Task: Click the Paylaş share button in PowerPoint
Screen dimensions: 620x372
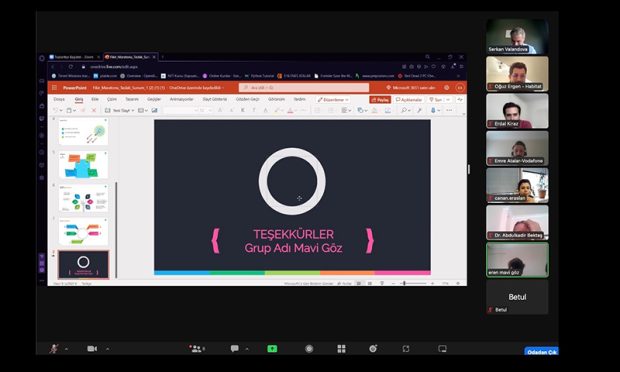Action: [380, 100]
